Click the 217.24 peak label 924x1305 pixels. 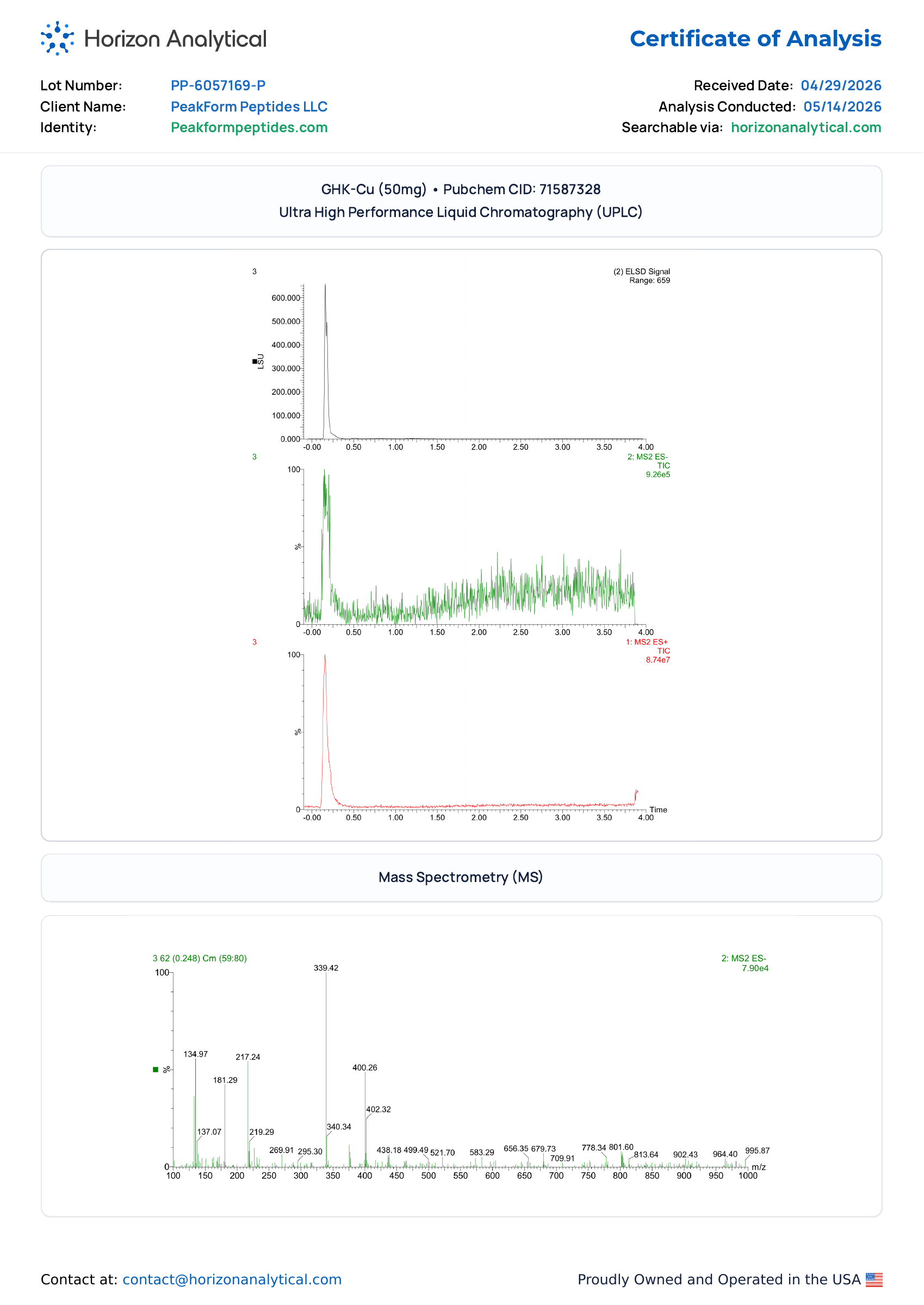[x=248, y=1057]
